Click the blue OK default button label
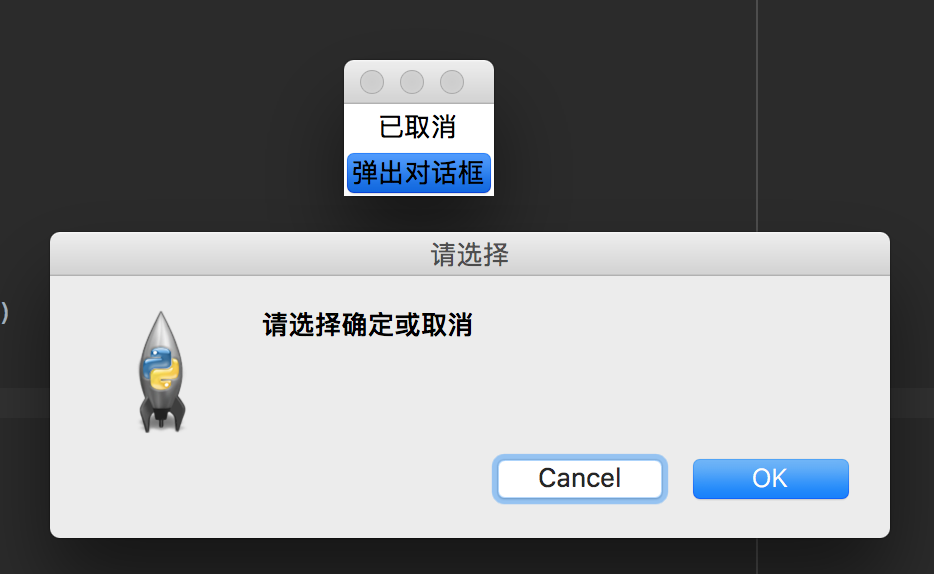The height and width of the screenshot is (574, 934). point(770,479)
